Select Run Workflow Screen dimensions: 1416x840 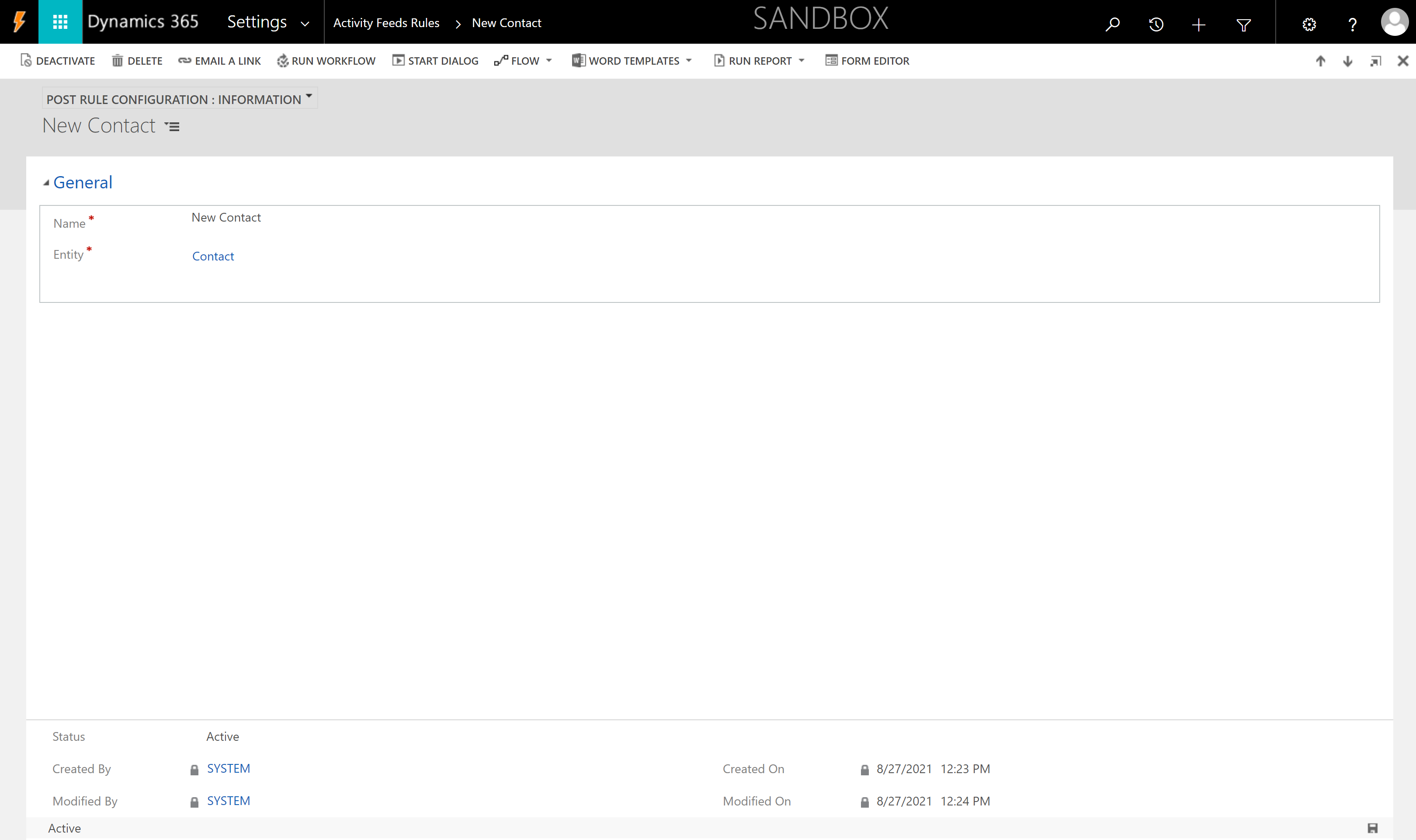point(326,61)
